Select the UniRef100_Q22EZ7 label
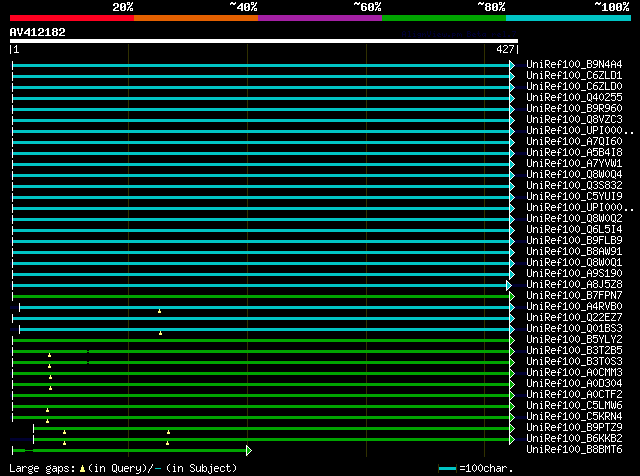Image resolution: width=640 pixels, height=476 pixels. pos(574,318)
